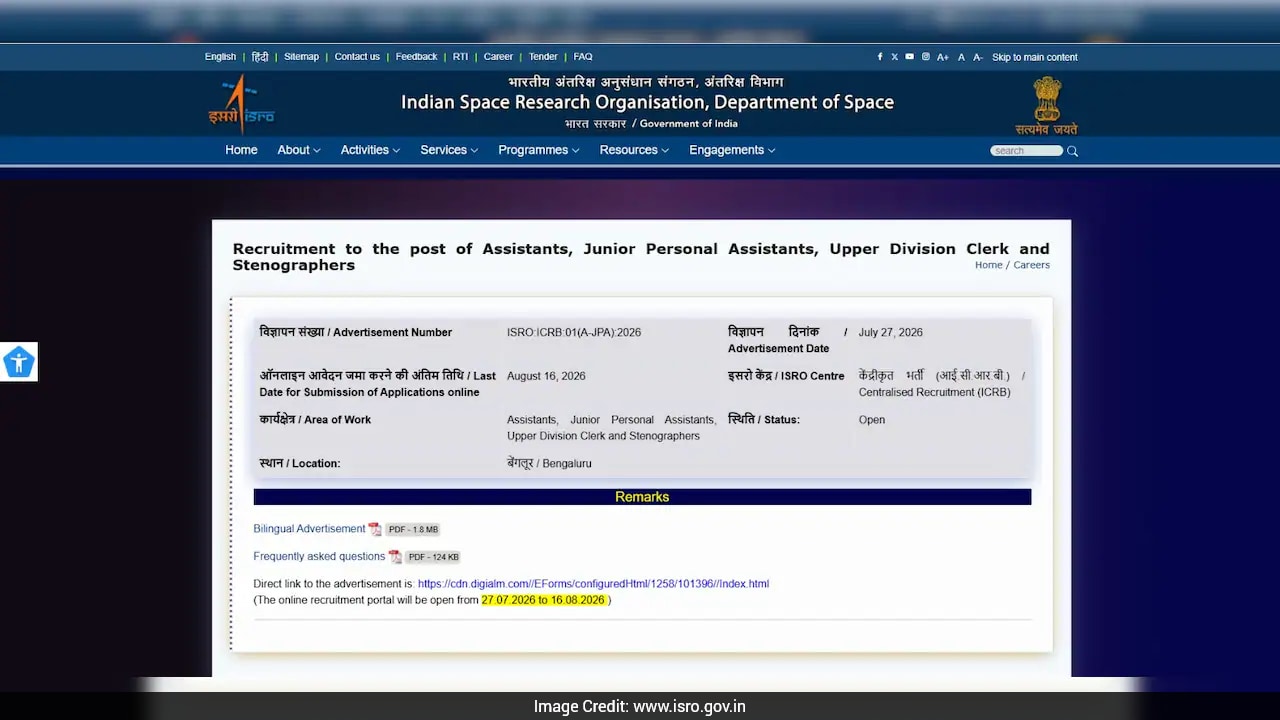This screenshot has height=720, width=1280.
Task: Click Home breadcrumb link
Action: [988, 265]
